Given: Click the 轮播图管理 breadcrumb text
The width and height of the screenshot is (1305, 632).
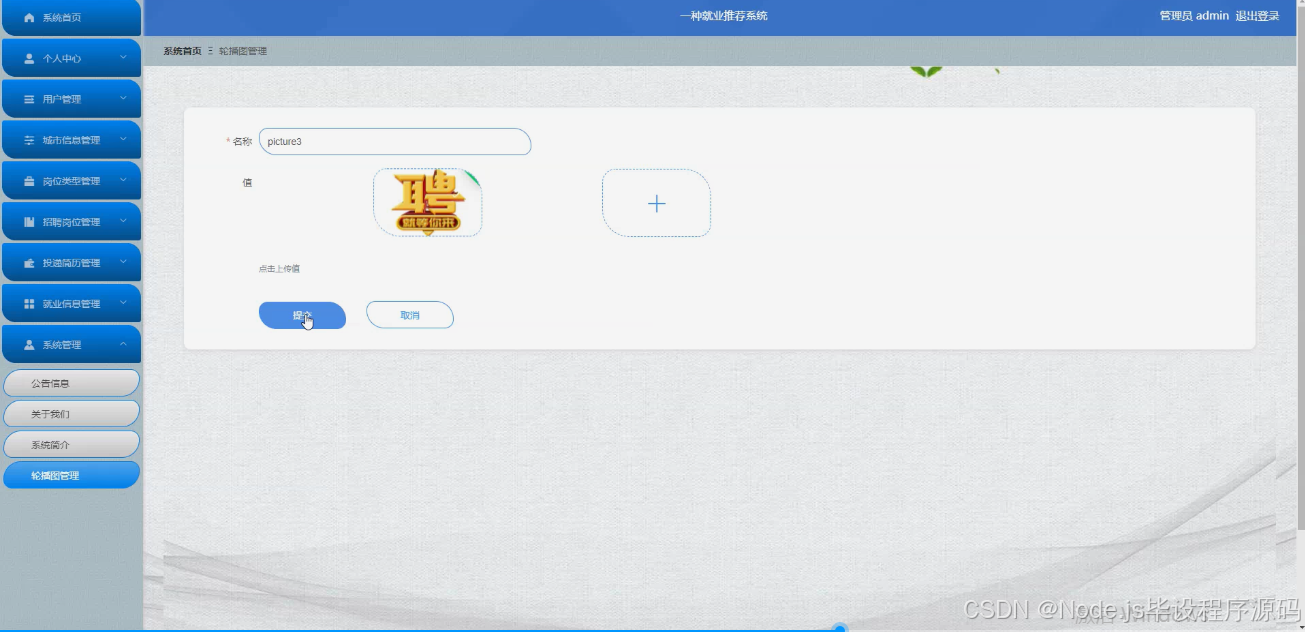Looking at the screenshot, I should (x=243, y=51).
